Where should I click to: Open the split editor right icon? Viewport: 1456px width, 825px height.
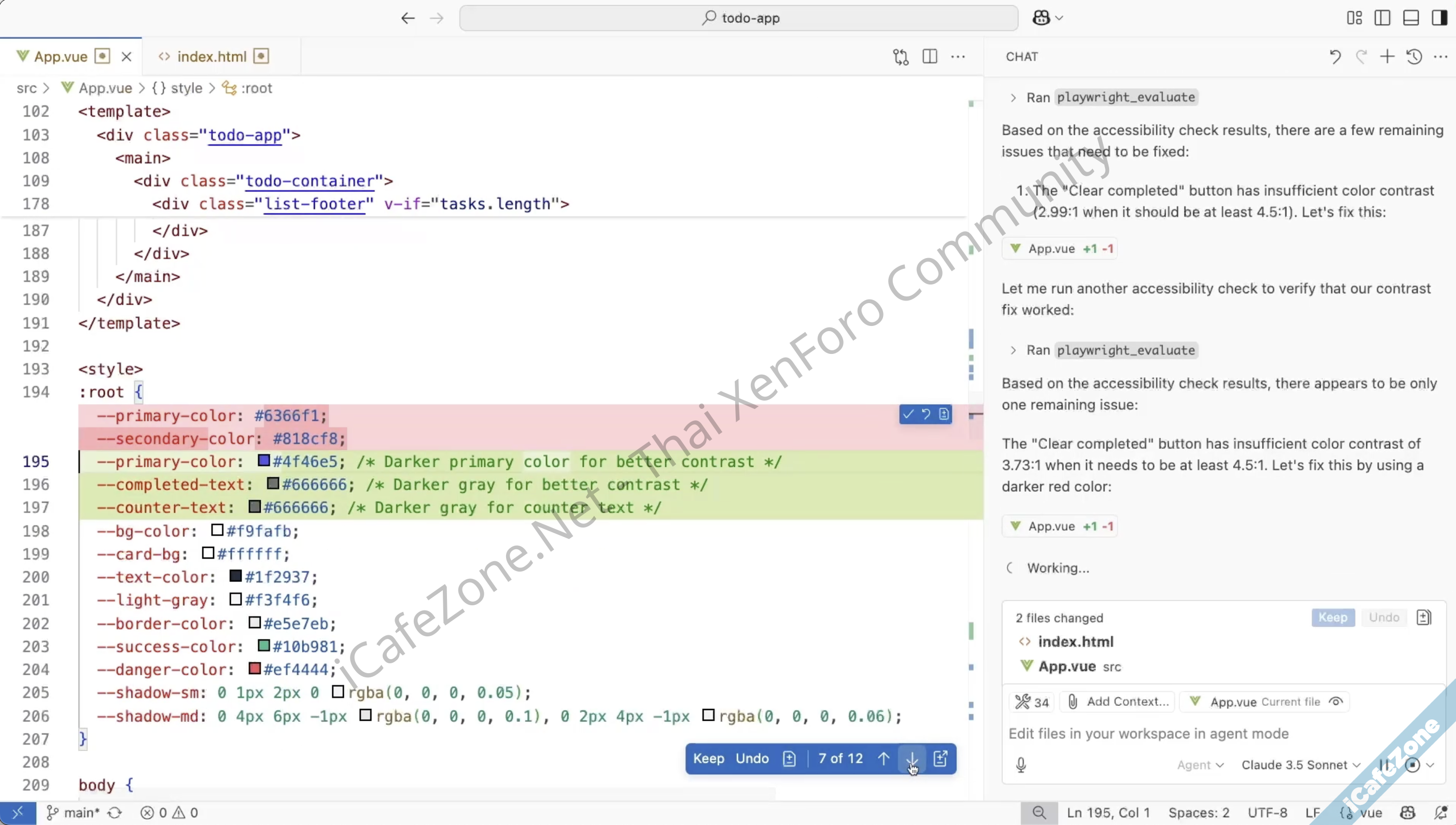(x=930, y=56)
